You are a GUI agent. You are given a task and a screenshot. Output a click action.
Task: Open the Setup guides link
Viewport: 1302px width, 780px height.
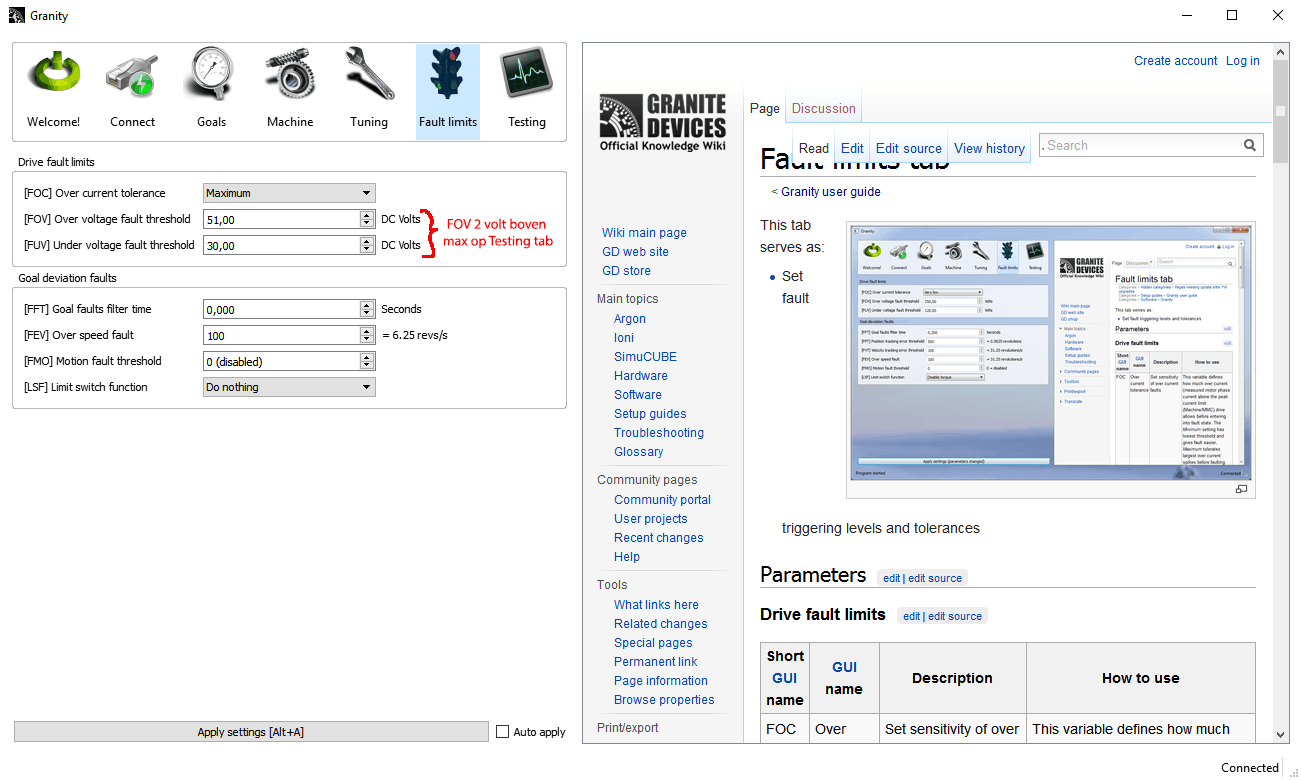[650, 414]
